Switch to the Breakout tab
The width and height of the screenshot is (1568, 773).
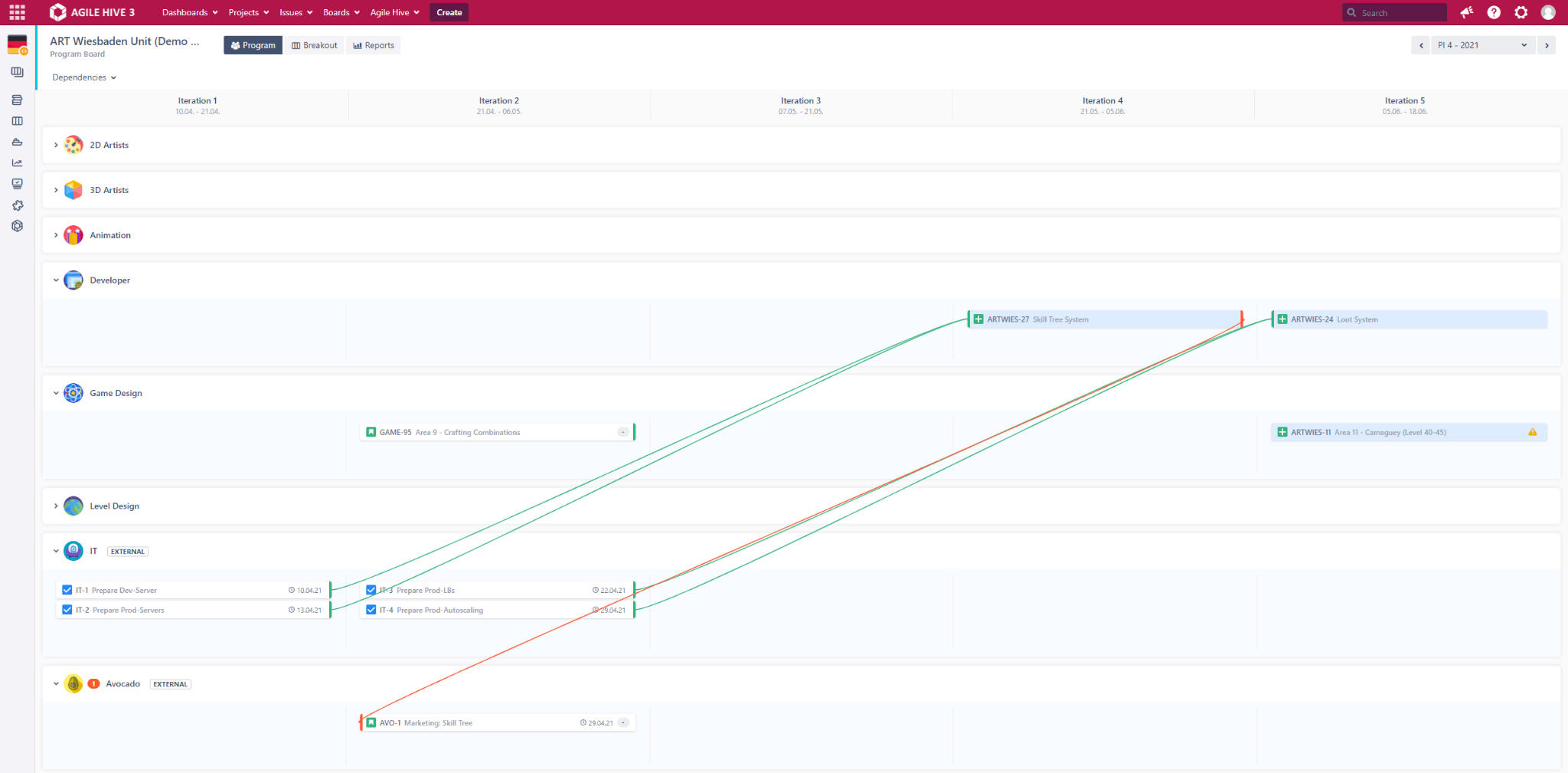(x=314, y=45)
